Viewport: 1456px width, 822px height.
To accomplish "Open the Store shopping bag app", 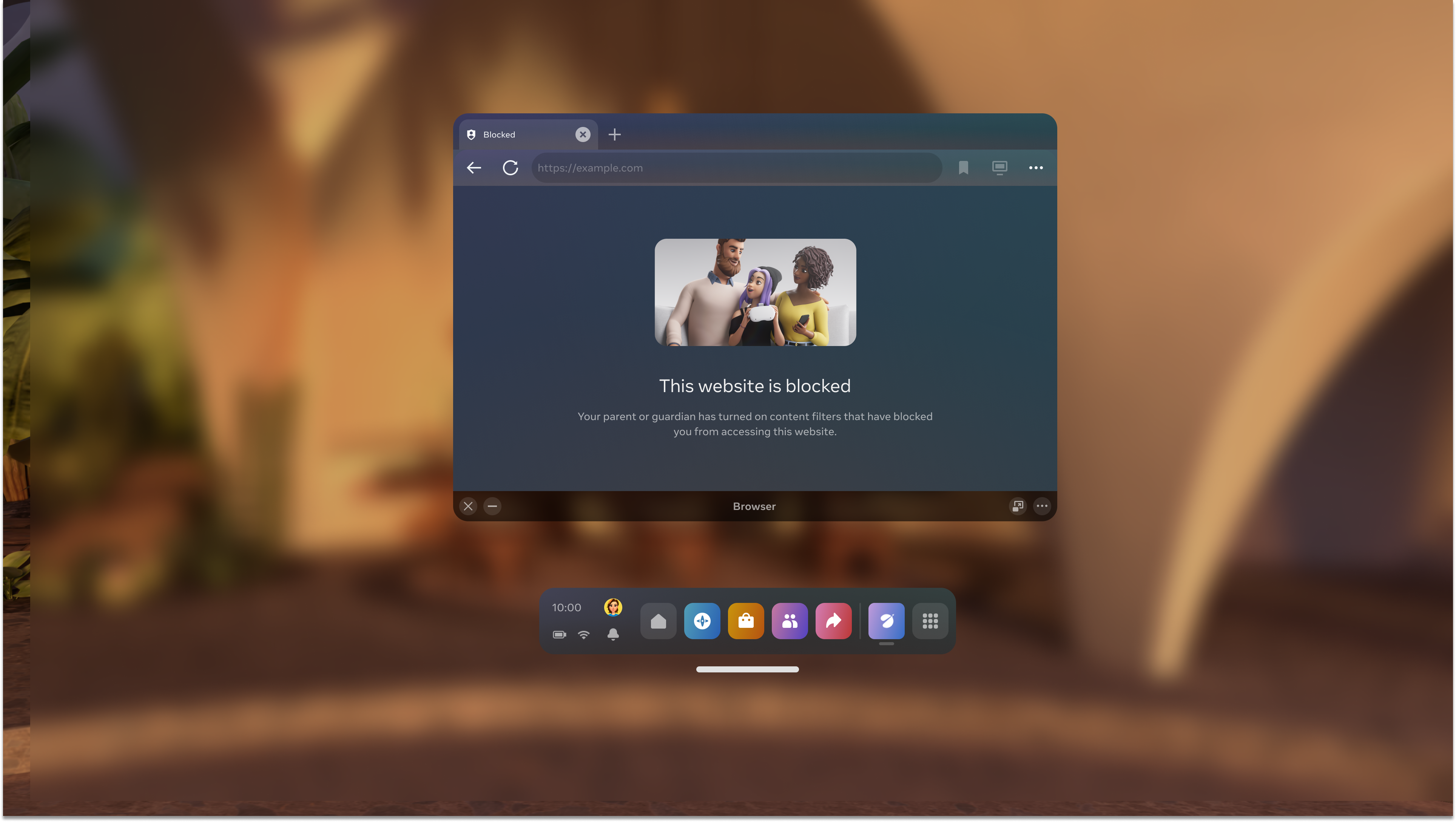I will [x=745, y=621].
